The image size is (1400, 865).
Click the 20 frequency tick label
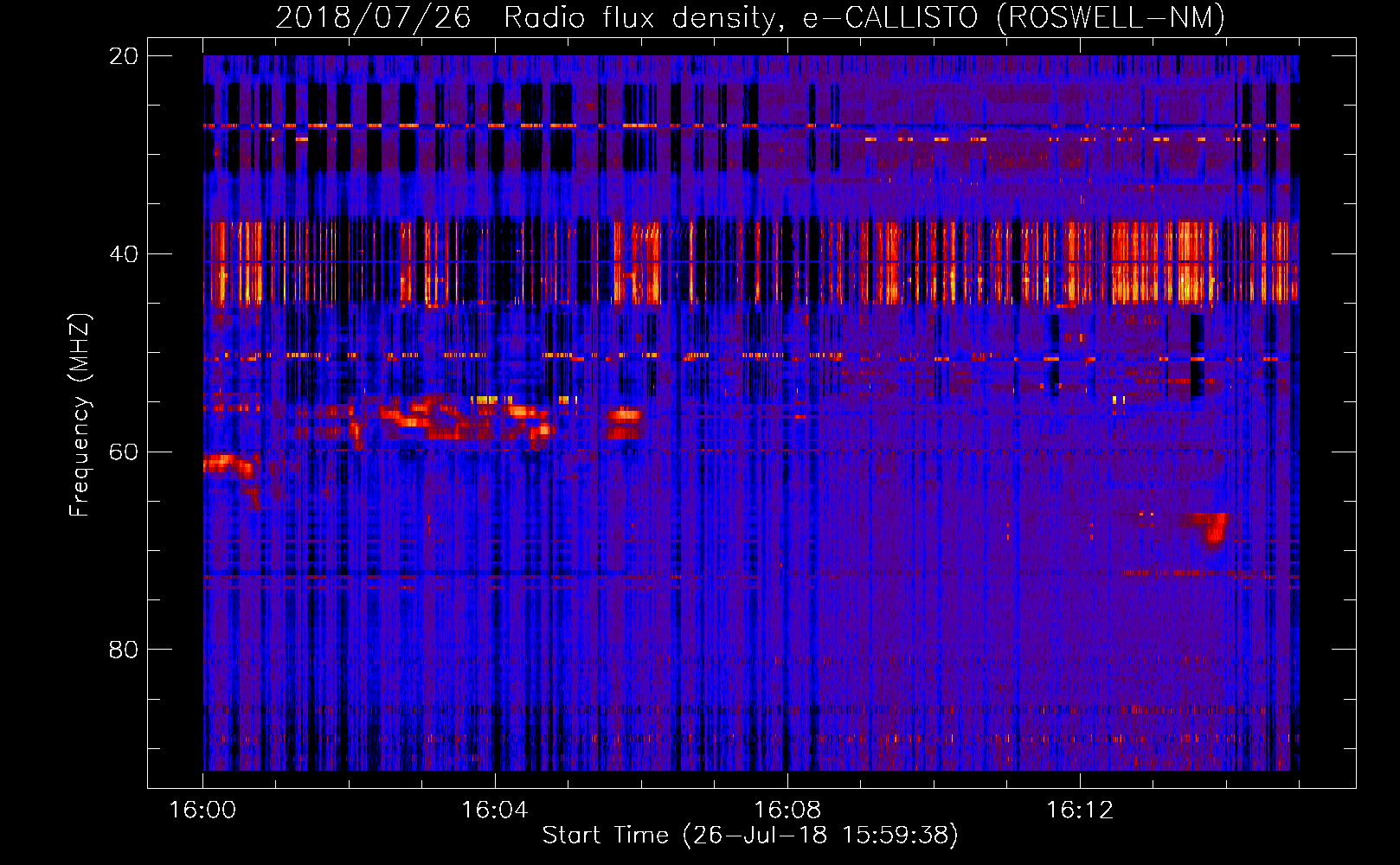[x=124, y=56]
